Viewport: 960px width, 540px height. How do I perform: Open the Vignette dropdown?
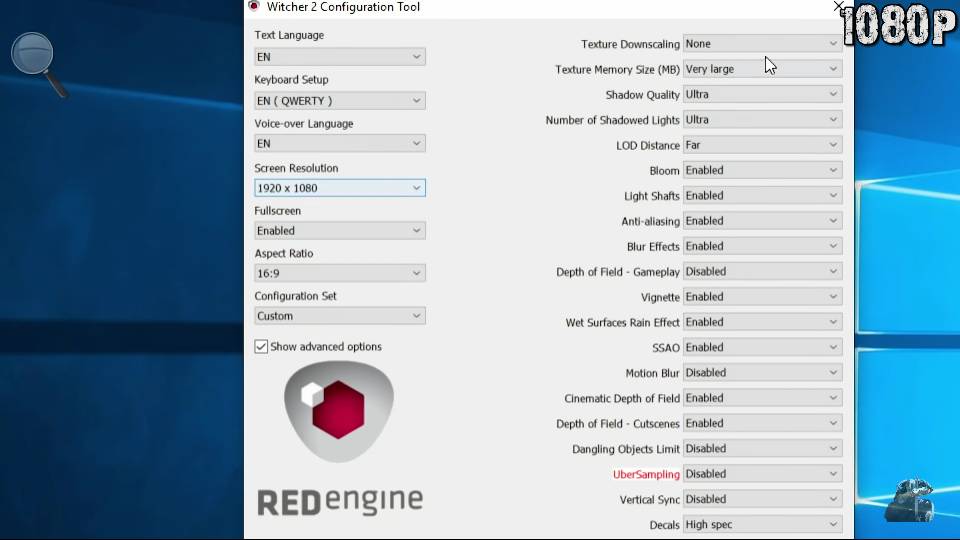click(x=762, y=297)
